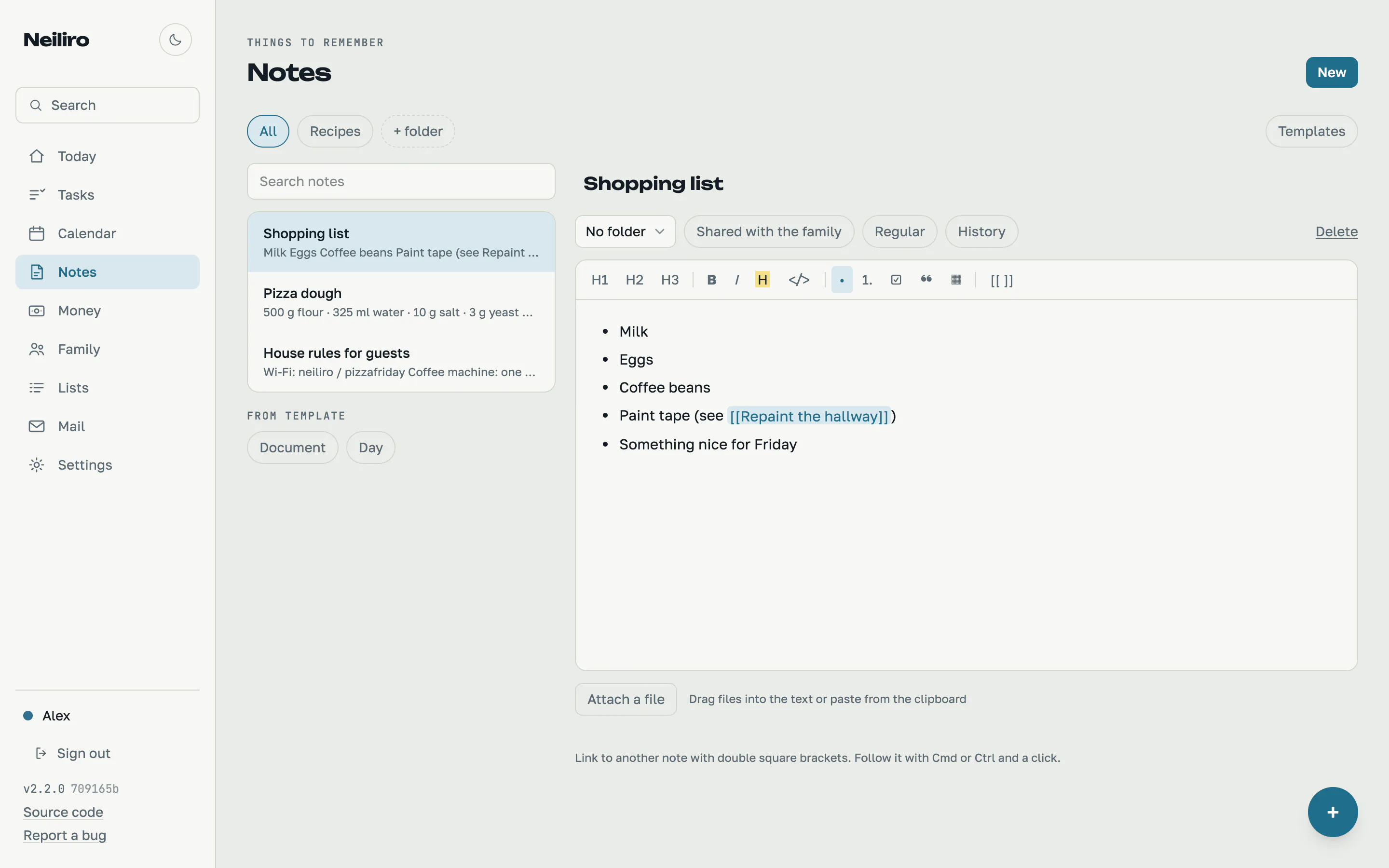This screenshot has height=868, width=1389.
Task: Toggle yellow highlight formatting
Action: [x=762, y=280]
